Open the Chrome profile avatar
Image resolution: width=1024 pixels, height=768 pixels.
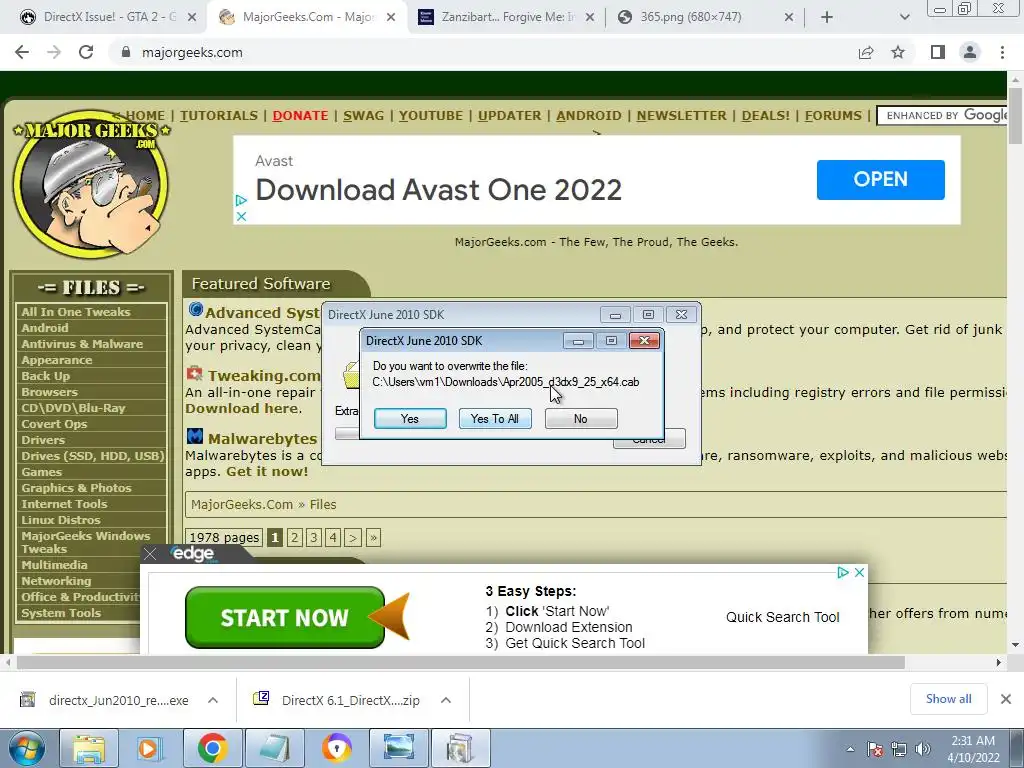(x=970, y=52)
